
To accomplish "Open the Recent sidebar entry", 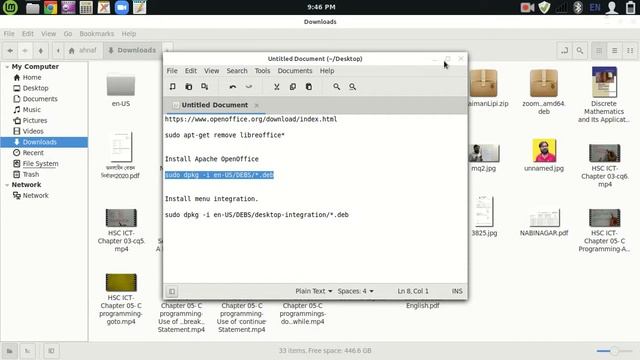I will pyautogui.click(x=33, y=153).
